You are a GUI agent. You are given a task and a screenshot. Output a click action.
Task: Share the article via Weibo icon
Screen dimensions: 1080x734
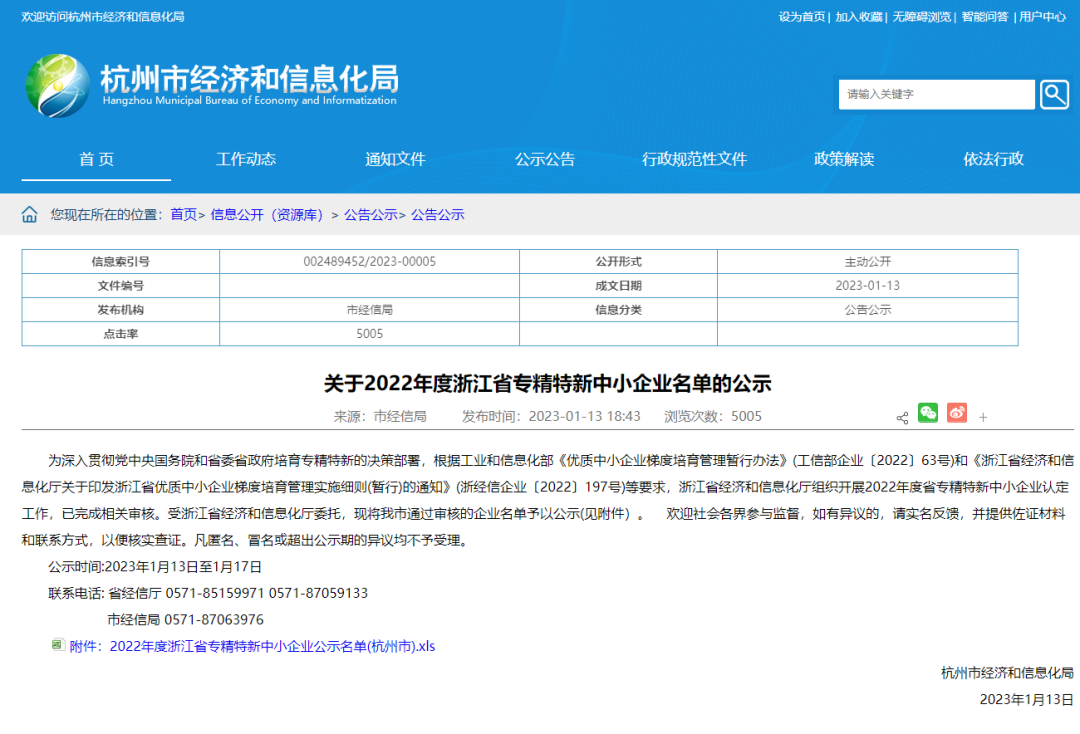click(x=957, y=413)
